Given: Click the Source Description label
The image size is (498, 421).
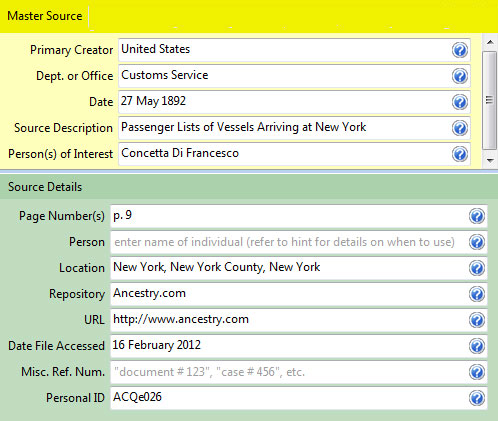Looking at the screenshot, I should pyautogui.click(x=63, y=128).
